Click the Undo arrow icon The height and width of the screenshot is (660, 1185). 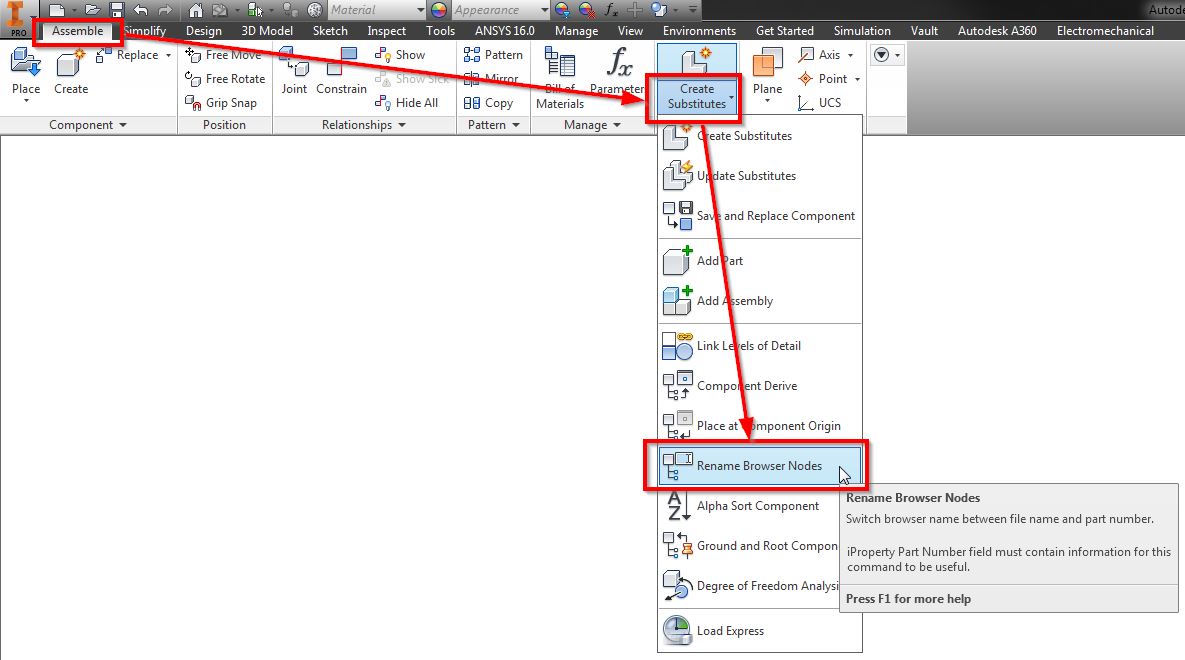[x=141, y=10]
